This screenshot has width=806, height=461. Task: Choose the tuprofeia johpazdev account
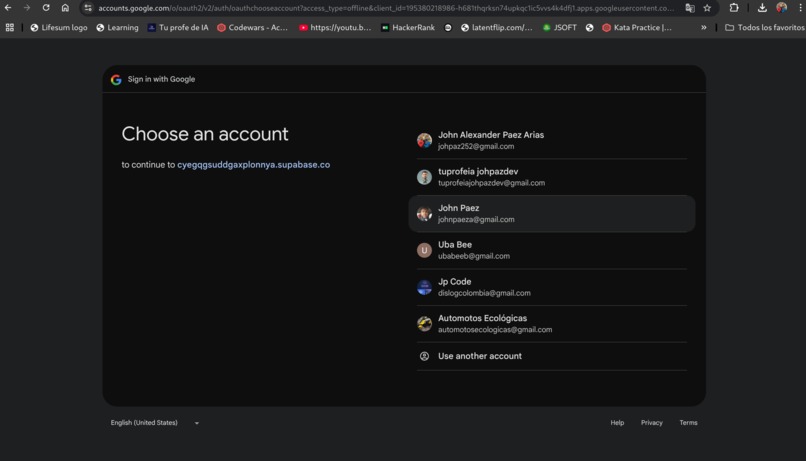pos(552,177)
